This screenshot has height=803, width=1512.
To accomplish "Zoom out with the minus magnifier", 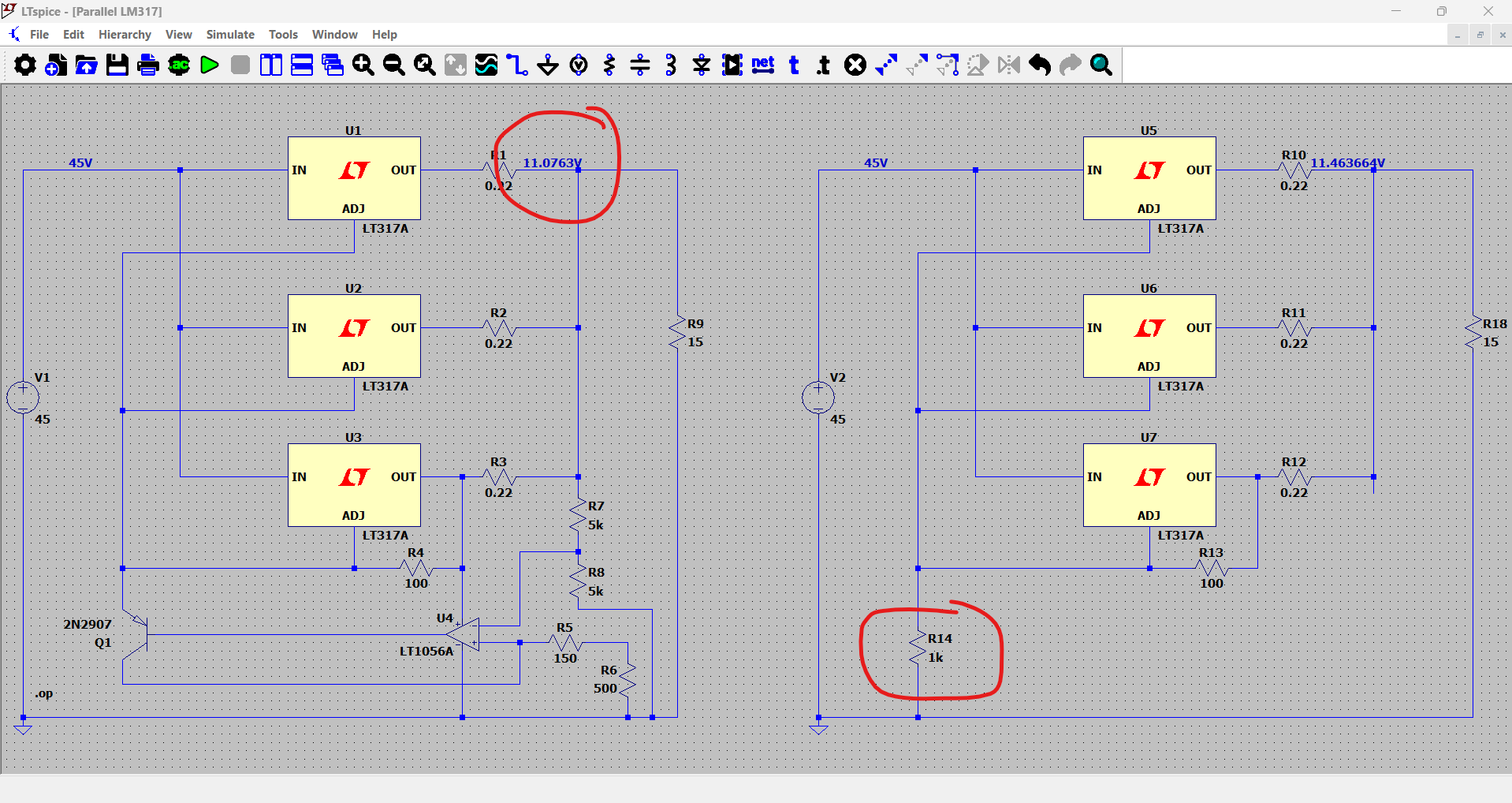I will click(x=394, y=65).
